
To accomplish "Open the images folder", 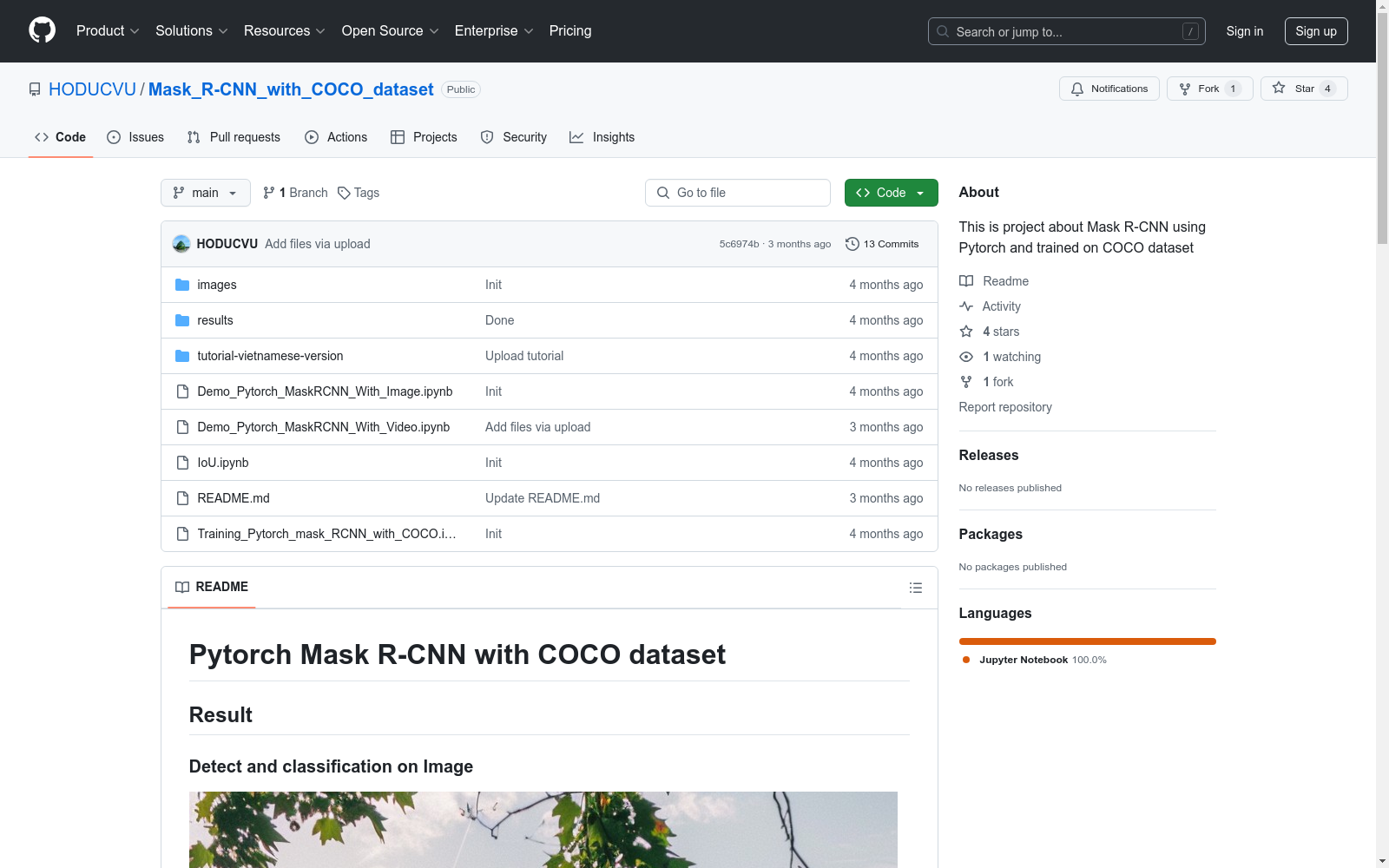I will tap(216, 285).
